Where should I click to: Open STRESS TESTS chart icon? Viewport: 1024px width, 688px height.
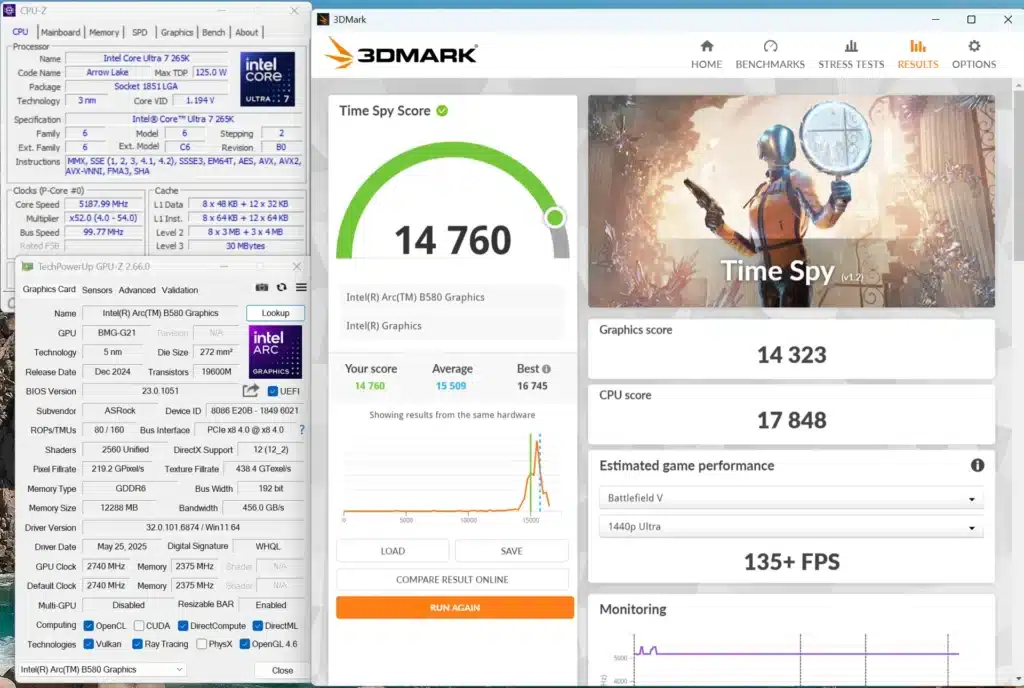point(851,46)
